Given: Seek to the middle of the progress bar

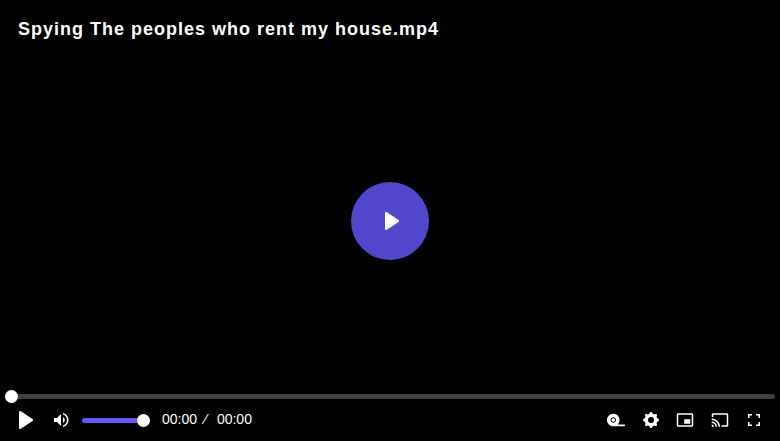Looking at the screenshot, I should [x=390, y=396].
